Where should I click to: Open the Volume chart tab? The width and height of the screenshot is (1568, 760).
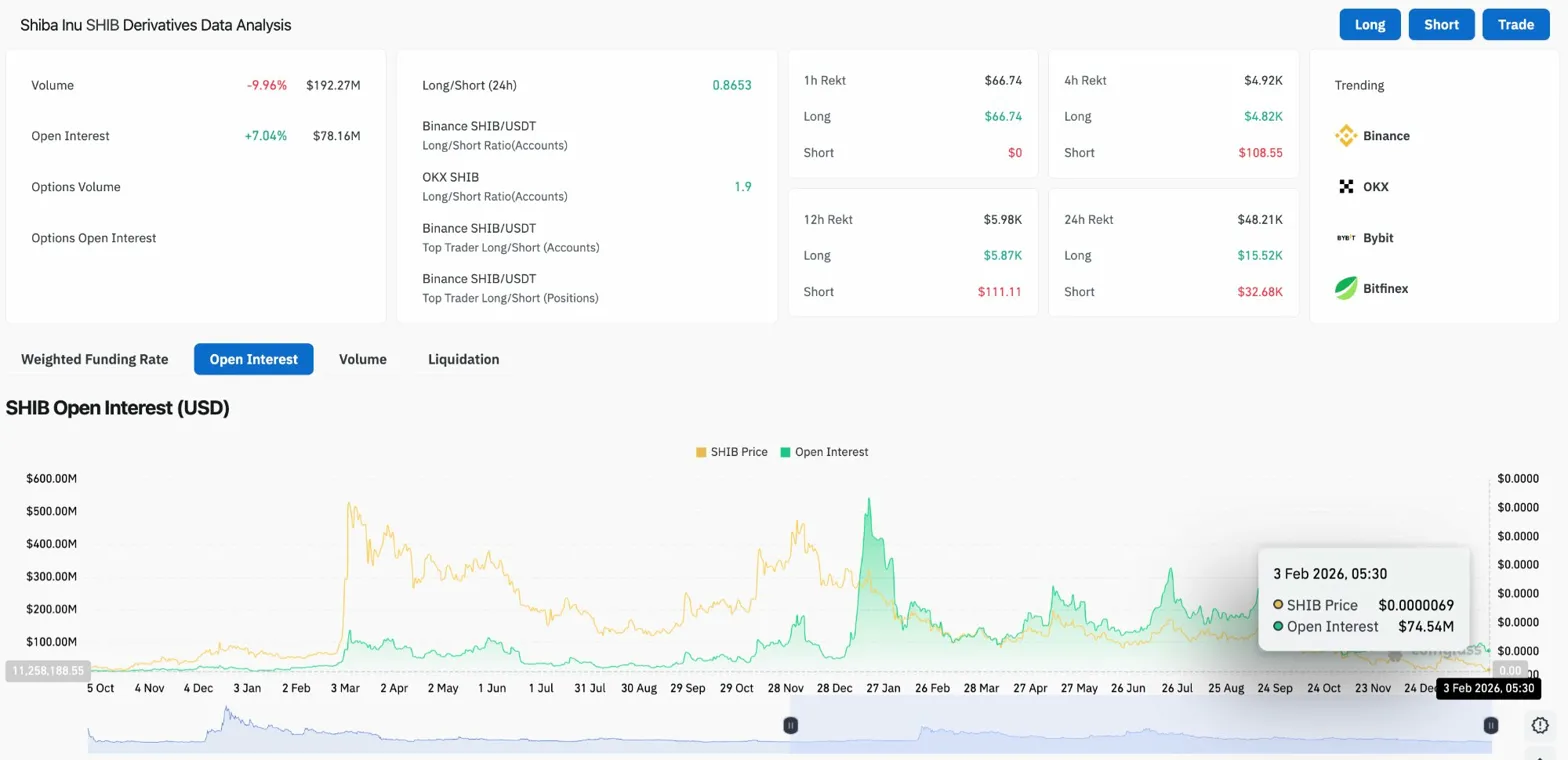point(362,359)
